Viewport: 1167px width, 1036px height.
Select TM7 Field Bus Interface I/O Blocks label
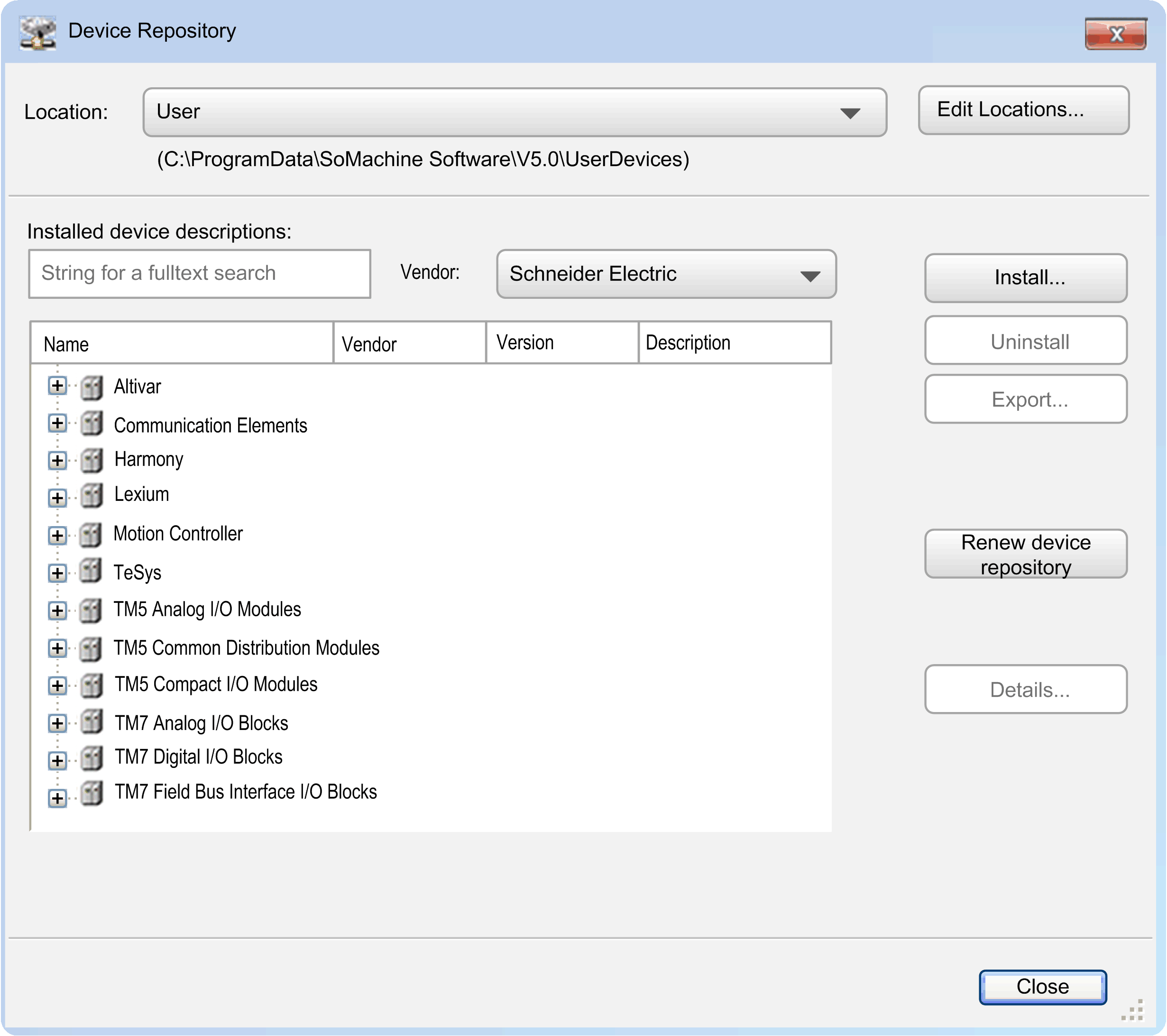[246, 792]
